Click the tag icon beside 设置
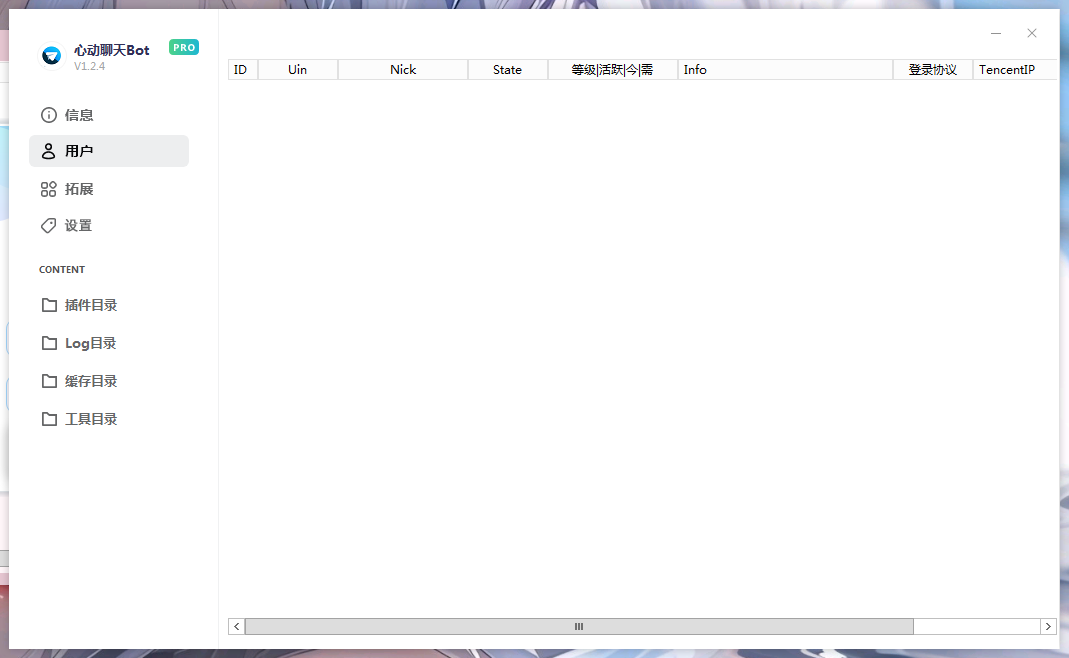Image resolution: width=1069 pixels, height=658 pixels. point(48,226)
